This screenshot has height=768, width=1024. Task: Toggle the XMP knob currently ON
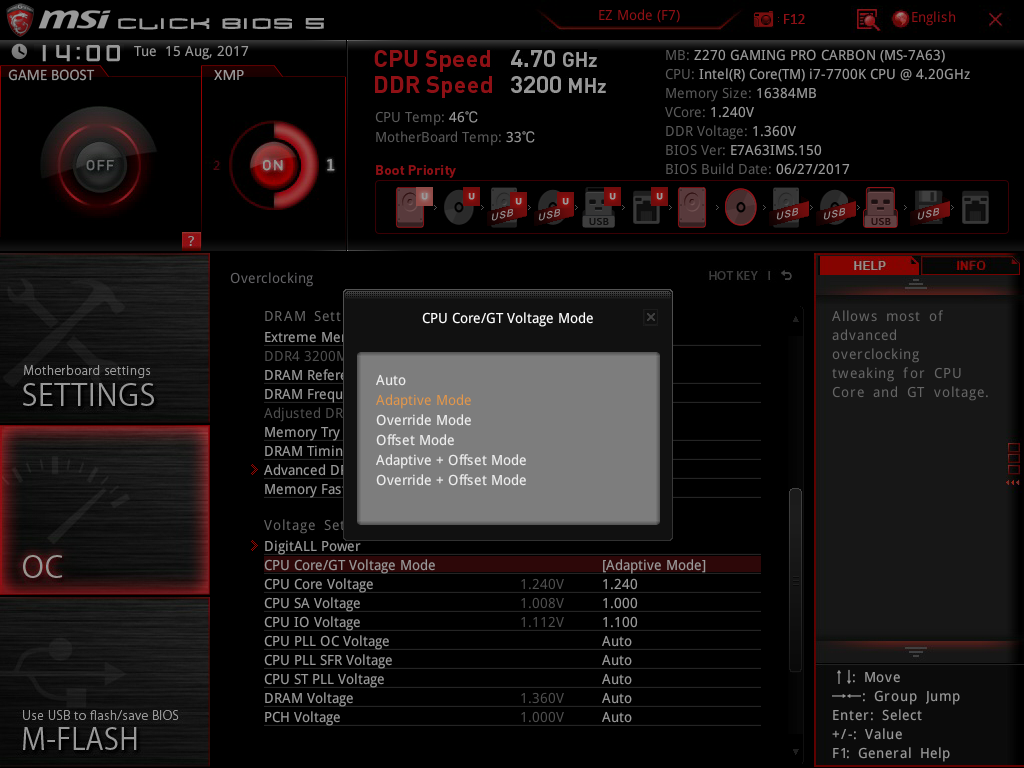tap(273, 165)
